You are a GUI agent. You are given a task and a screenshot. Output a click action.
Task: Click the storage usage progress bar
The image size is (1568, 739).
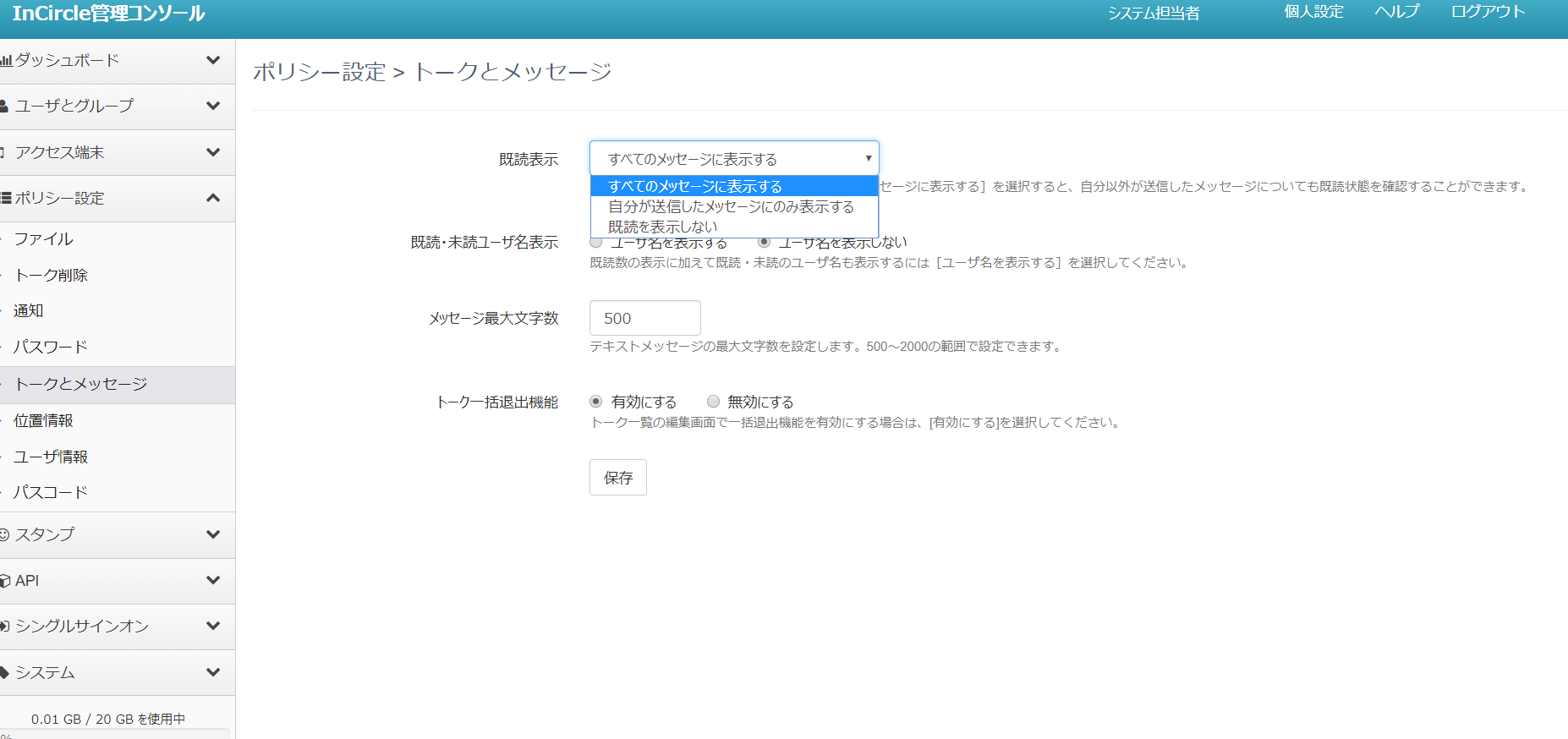click(114, 734)
